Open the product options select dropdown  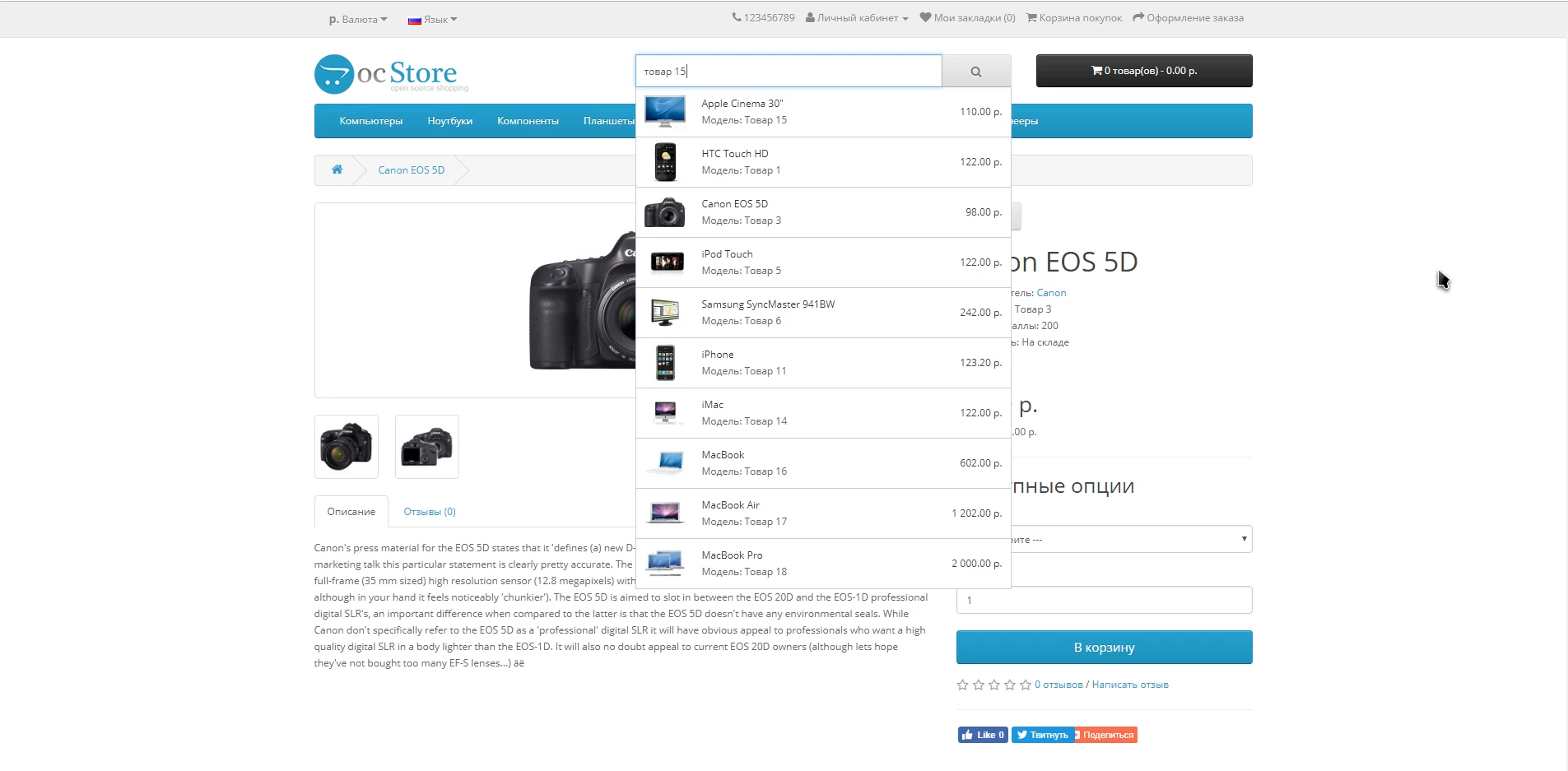1132,539
